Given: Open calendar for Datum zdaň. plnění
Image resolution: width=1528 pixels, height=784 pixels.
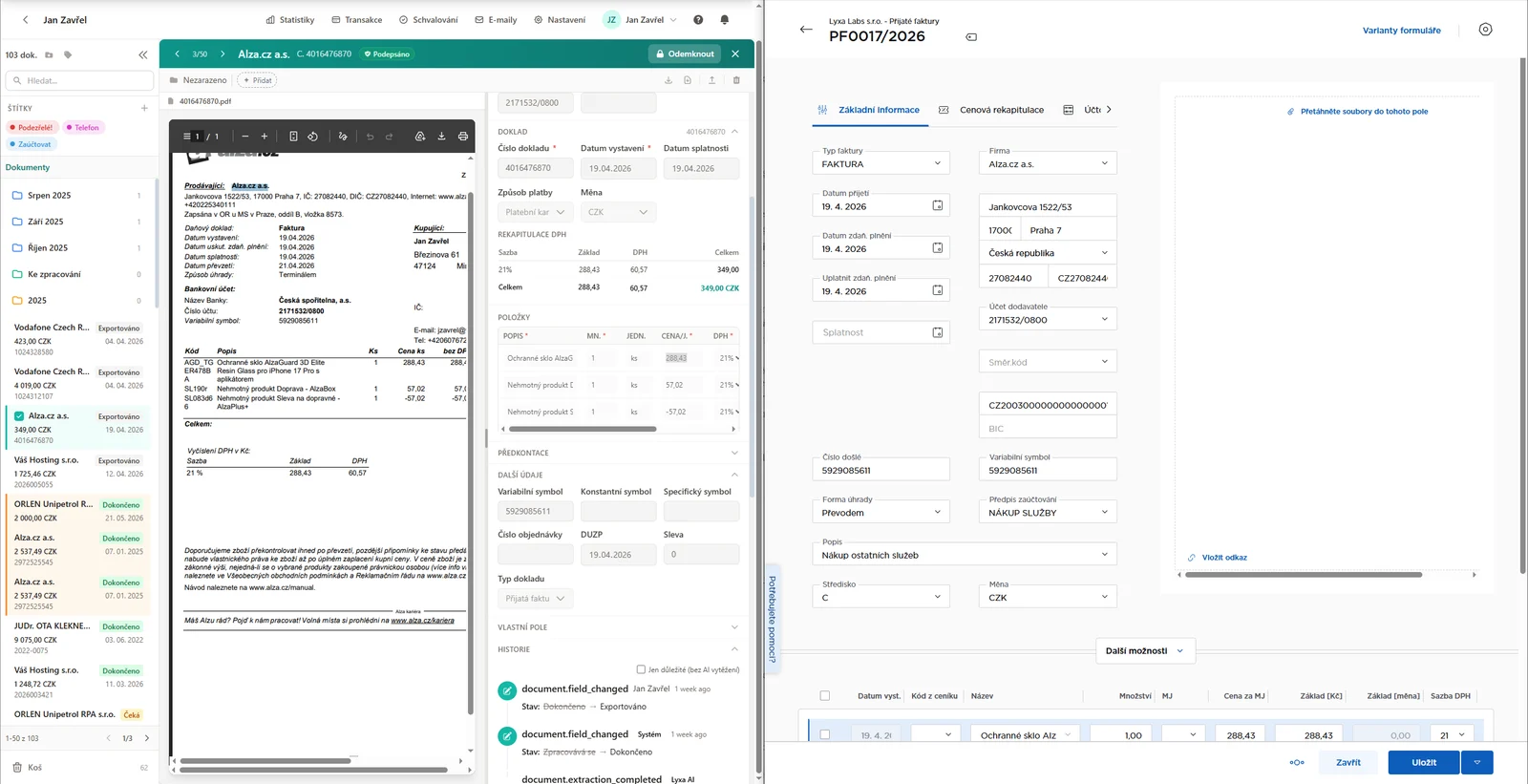Looking at the screenshot, I should tap(938, 248).
